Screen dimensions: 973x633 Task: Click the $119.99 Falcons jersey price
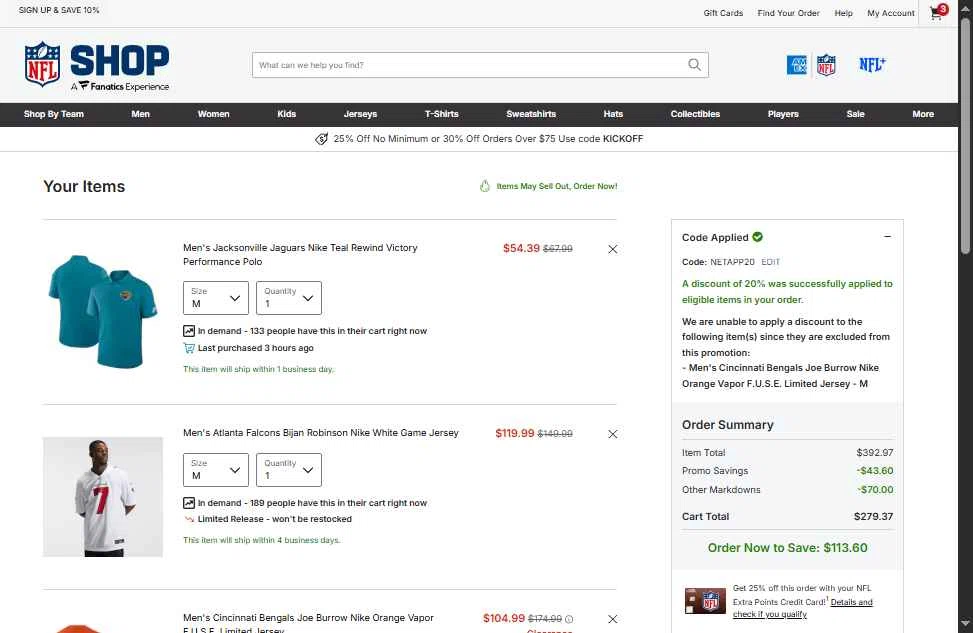(514, 433)
